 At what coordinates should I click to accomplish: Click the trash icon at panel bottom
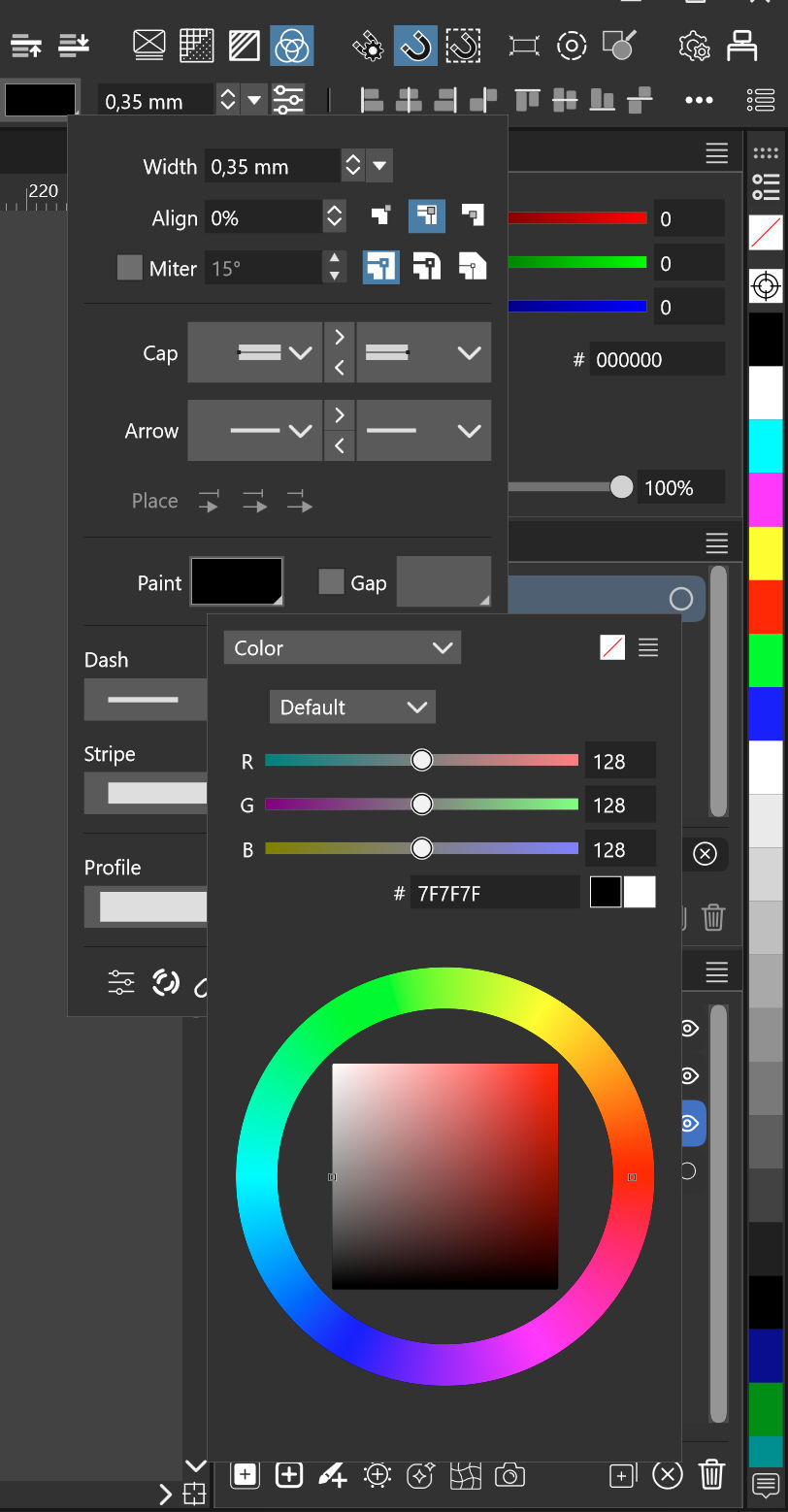(x=711, y=1475)
